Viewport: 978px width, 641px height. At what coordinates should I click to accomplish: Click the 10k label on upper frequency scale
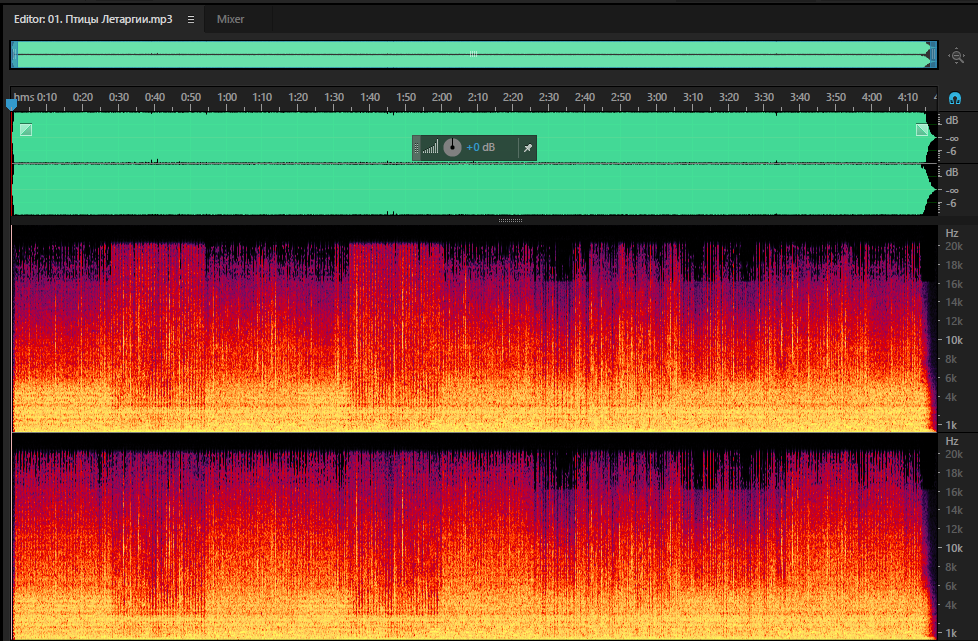[x=954, y=340]
